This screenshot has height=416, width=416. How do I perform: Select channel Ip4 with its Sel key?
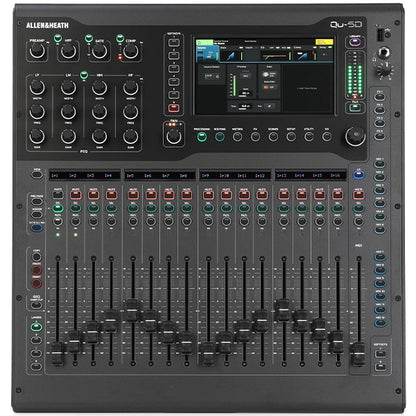tap(111, 209)
